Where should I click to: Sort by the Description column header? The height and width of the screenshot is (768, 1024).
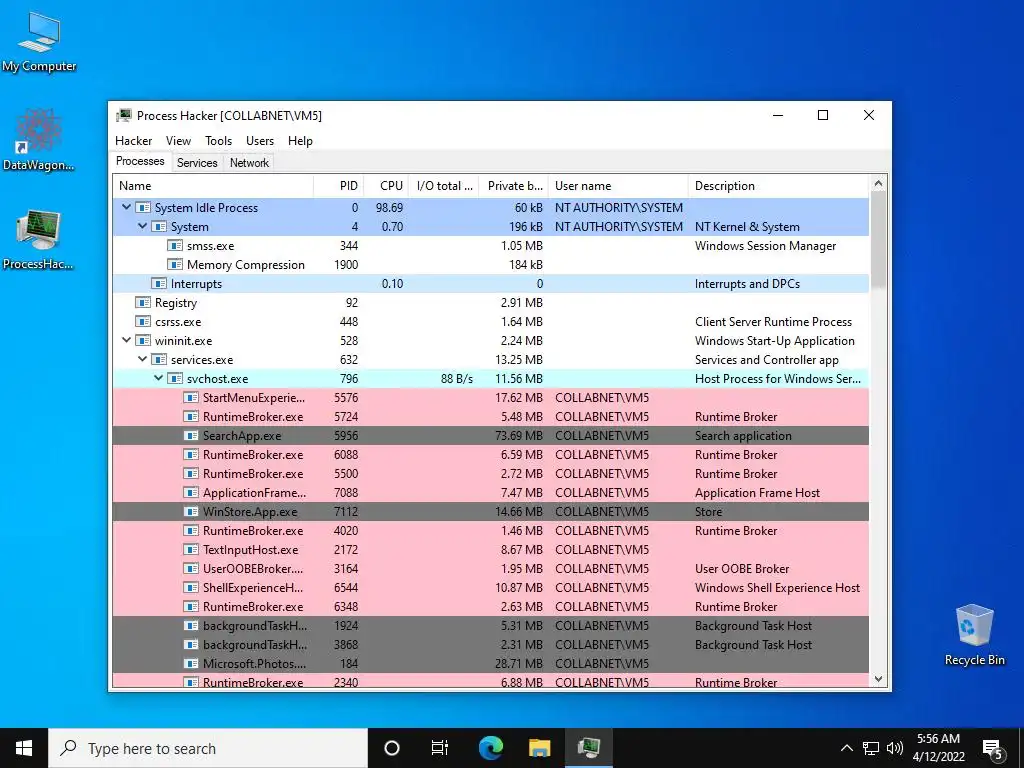click(x=778, y=186)
